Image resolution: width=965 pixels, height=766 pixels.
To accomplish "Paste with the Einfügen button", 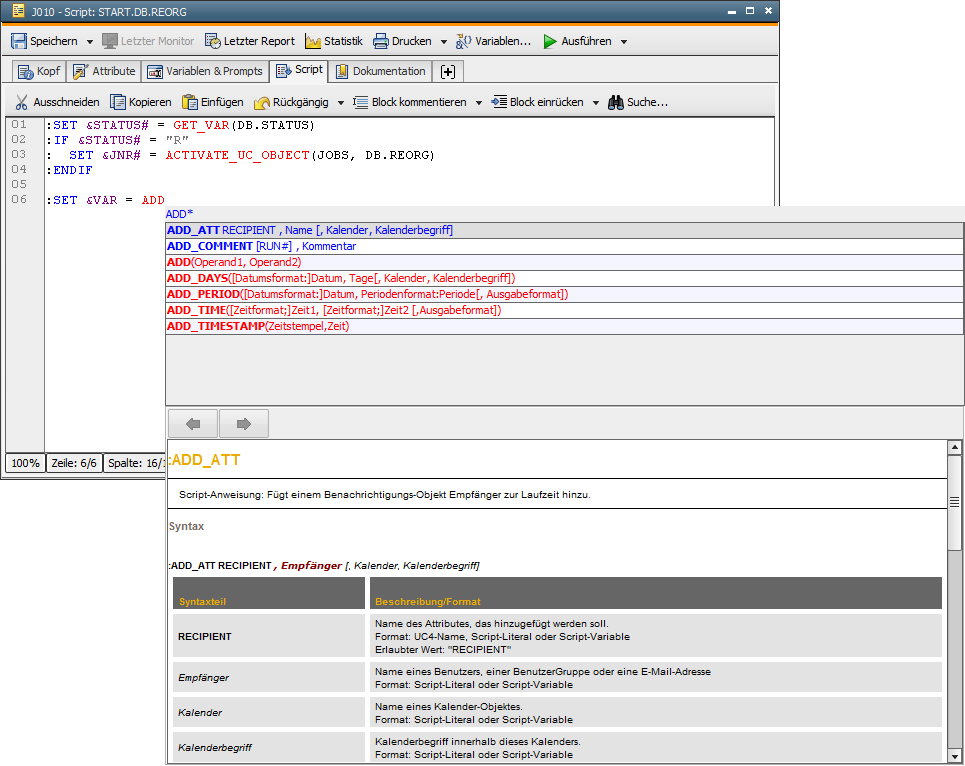I will (x=212, y=102).
